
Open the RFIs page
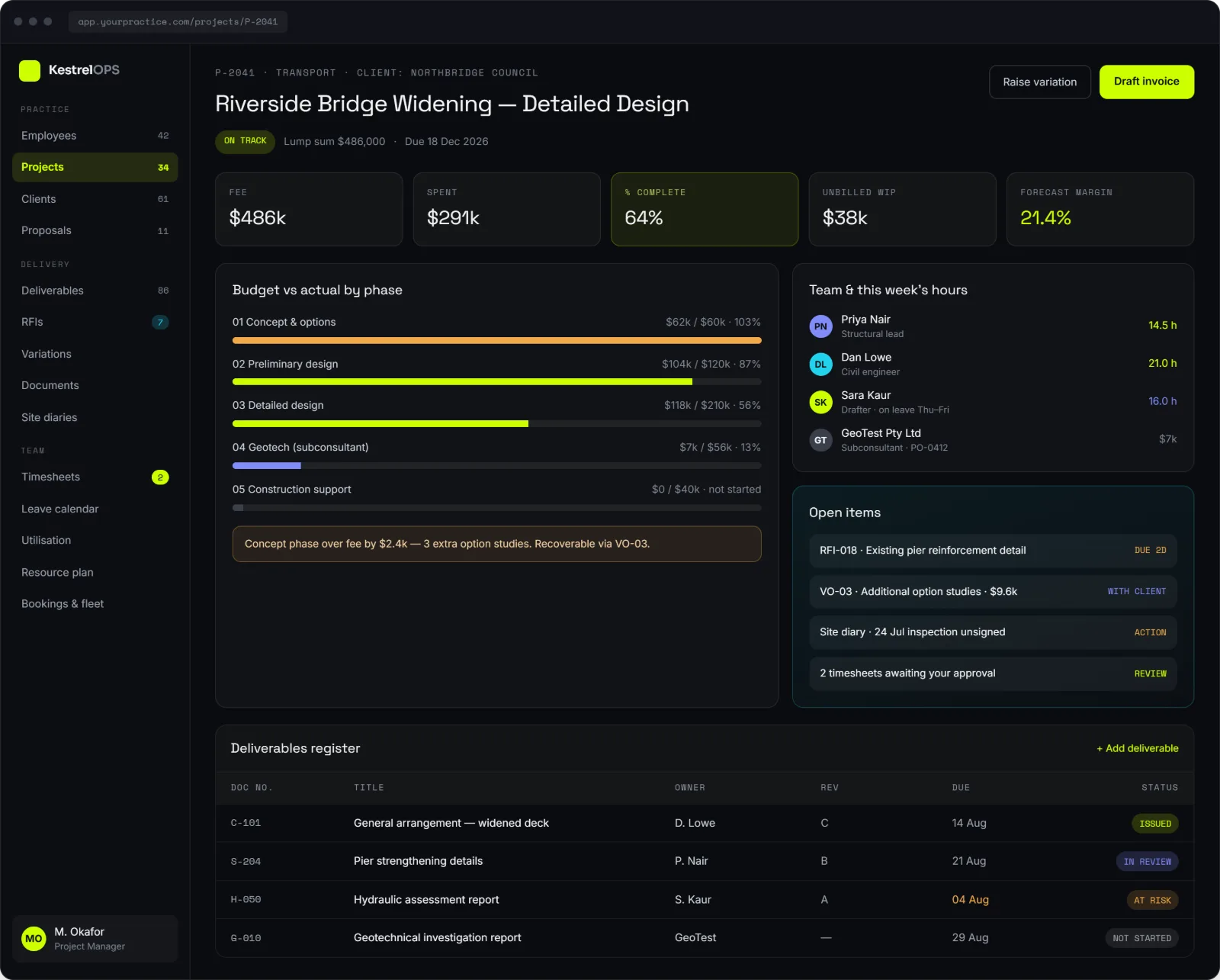pyautogui.click(x=95, y=322)
